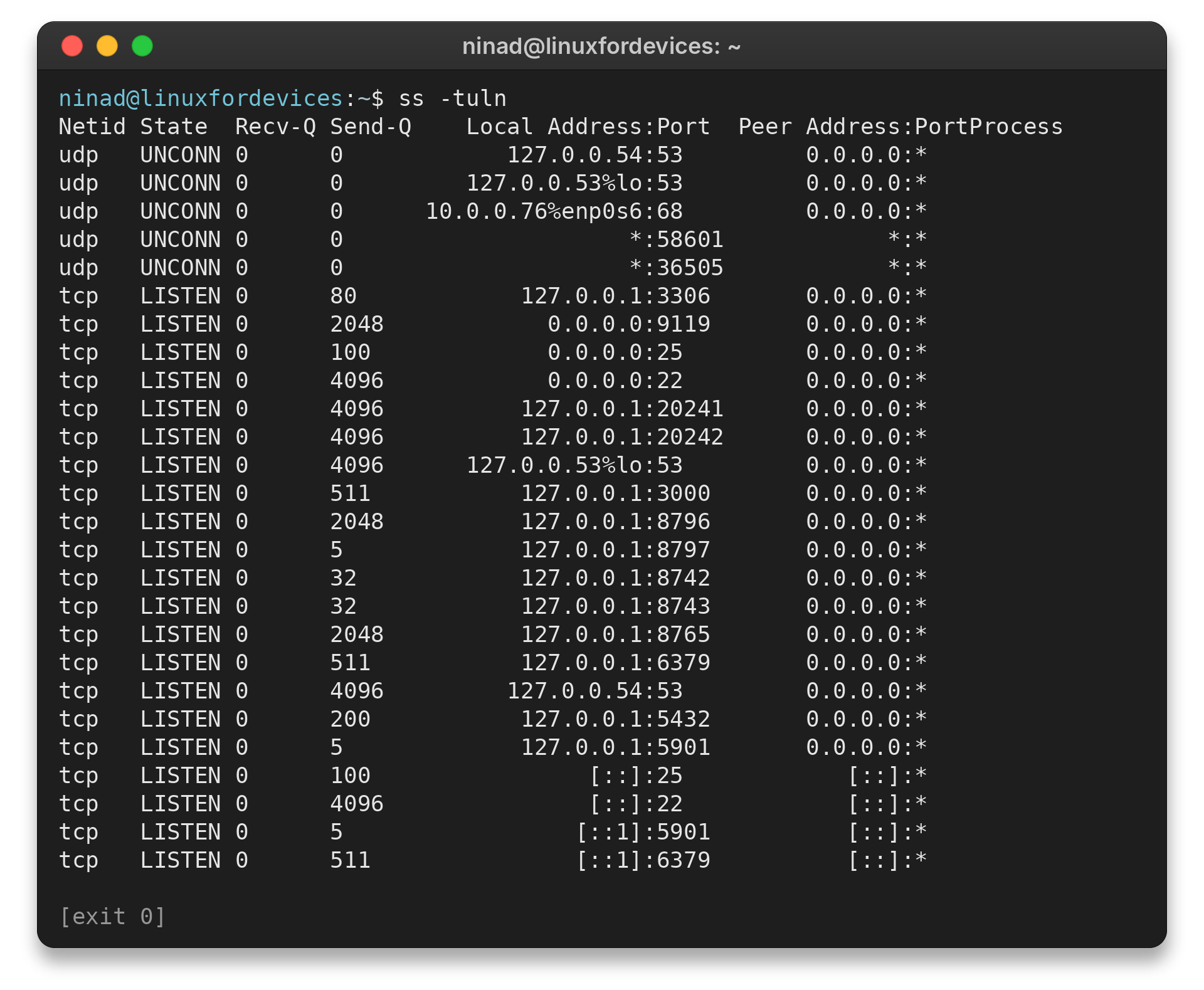Click the MySQL address 127.0.0.1:3306
Image resolution: width=1204 pixels, height=990 pixels.
(x=615, y=296)
